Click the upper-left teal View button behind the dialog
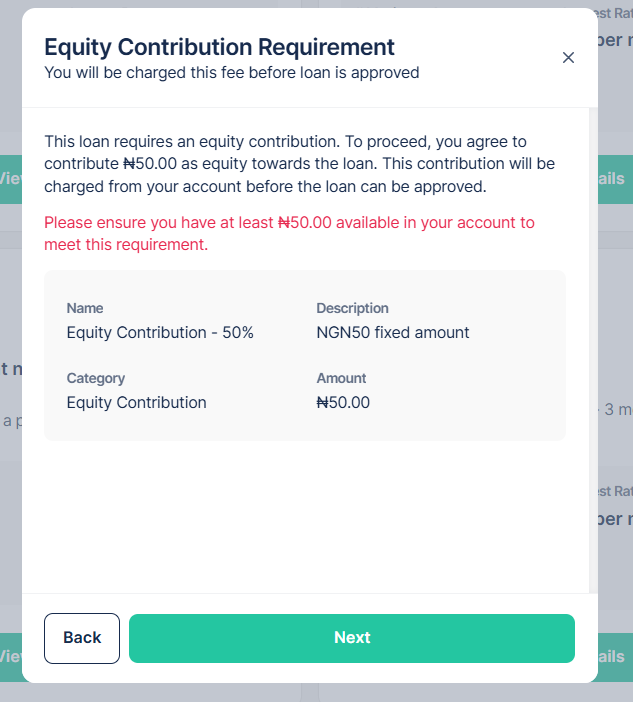This screenshot has height=702, width=633. tap(11, 179)
